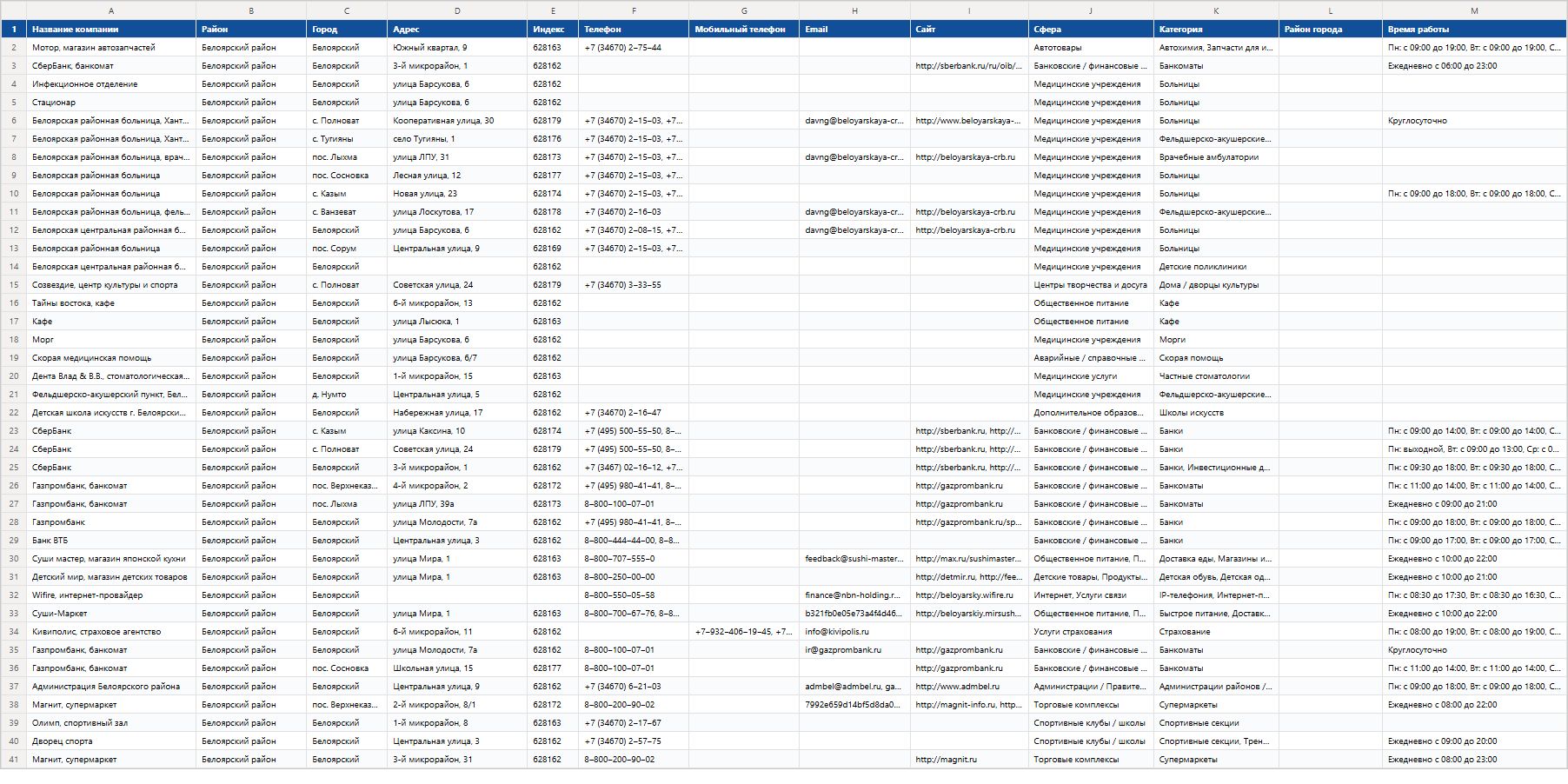
Task: Select the 'Банк ВТБ' cell
Action: click(x=111, y=541)
